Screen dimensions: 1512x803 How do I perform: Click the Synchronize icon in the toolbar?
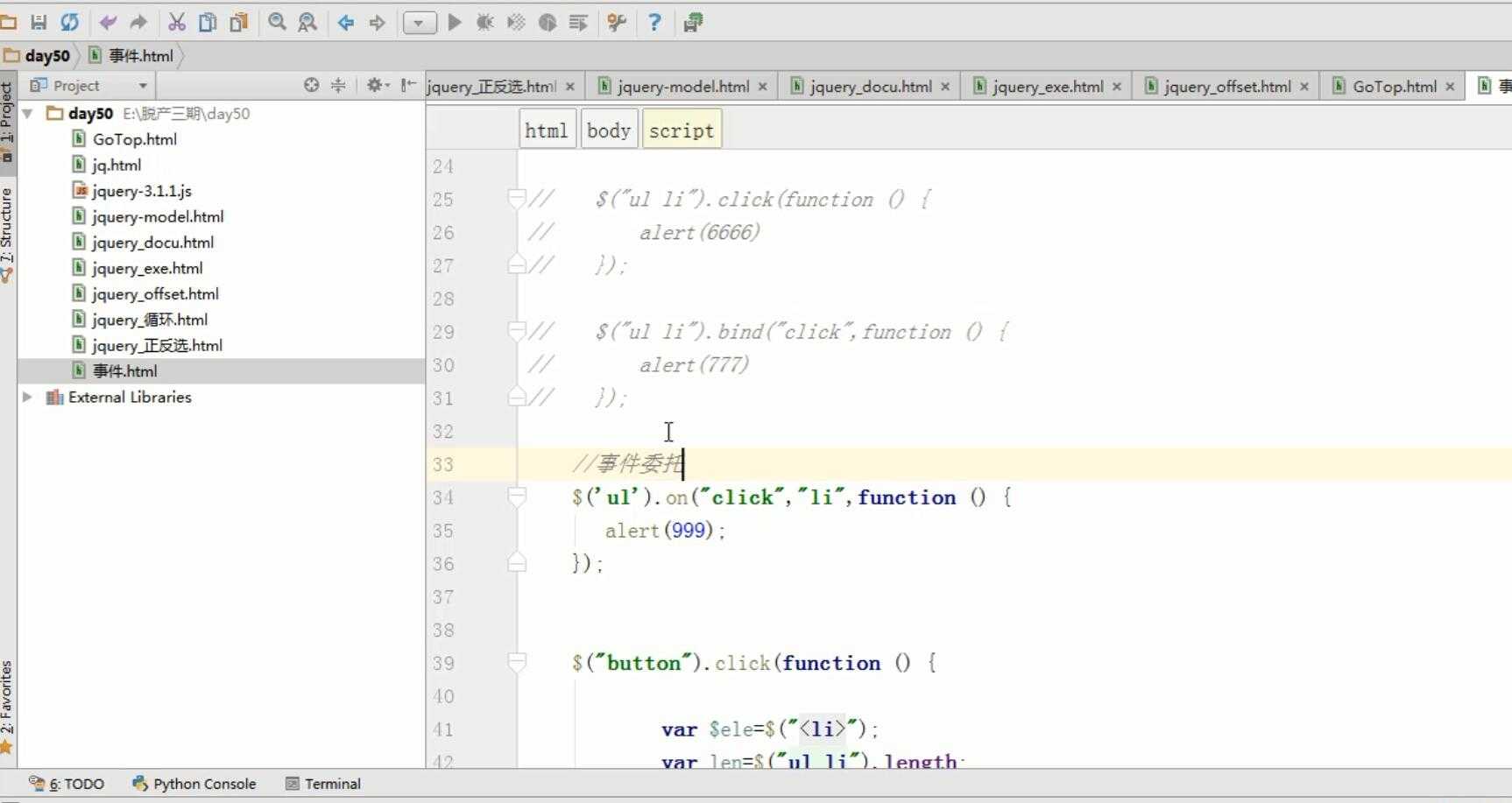pyautogui.click(x=69, y=23)
